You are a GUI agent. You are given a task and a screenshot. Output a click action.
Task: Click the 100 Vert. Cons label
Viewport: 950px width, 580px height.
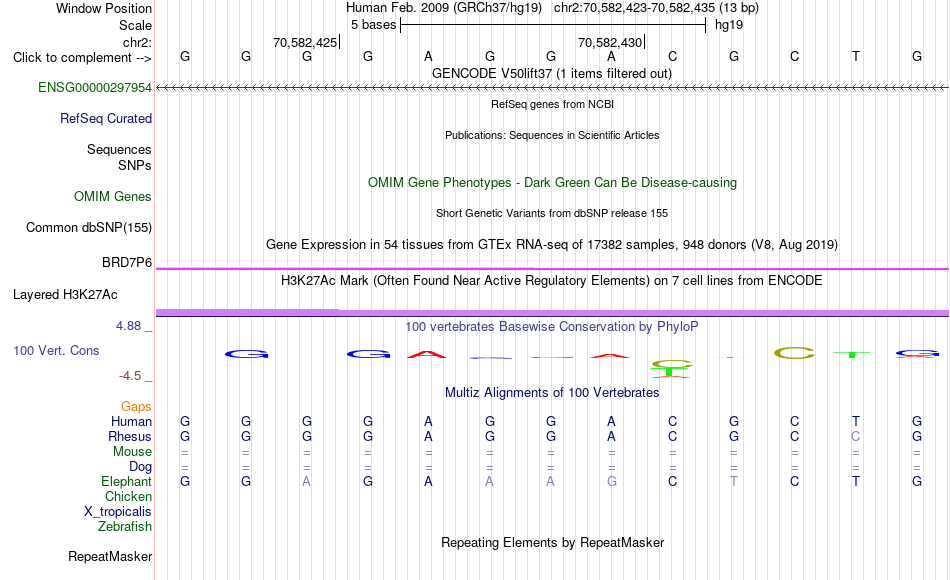pyautogui.click(x=56, y=350)
